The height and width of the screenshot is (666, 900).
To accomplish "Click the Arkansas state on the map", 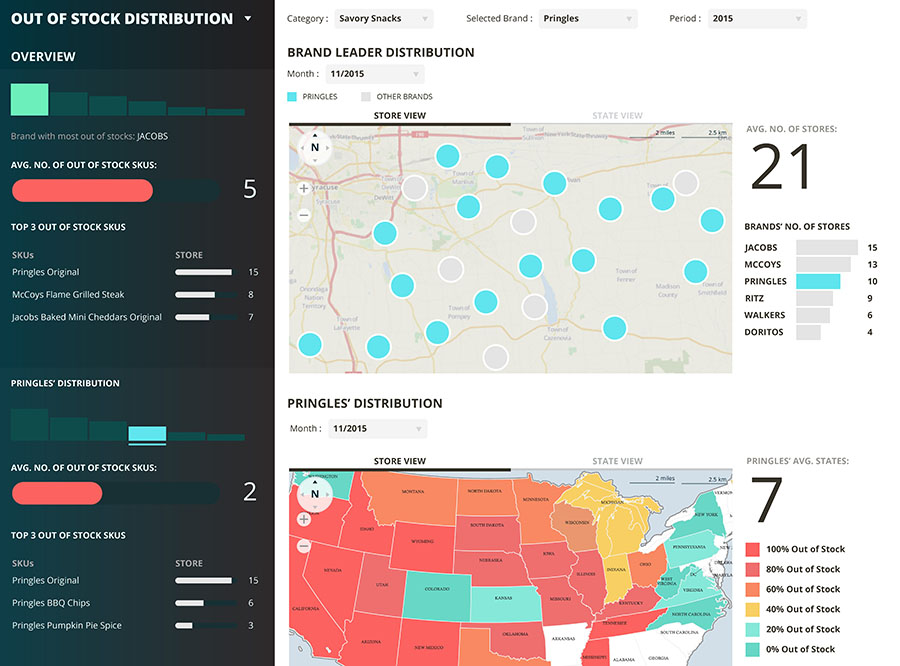I will (565, 640).
